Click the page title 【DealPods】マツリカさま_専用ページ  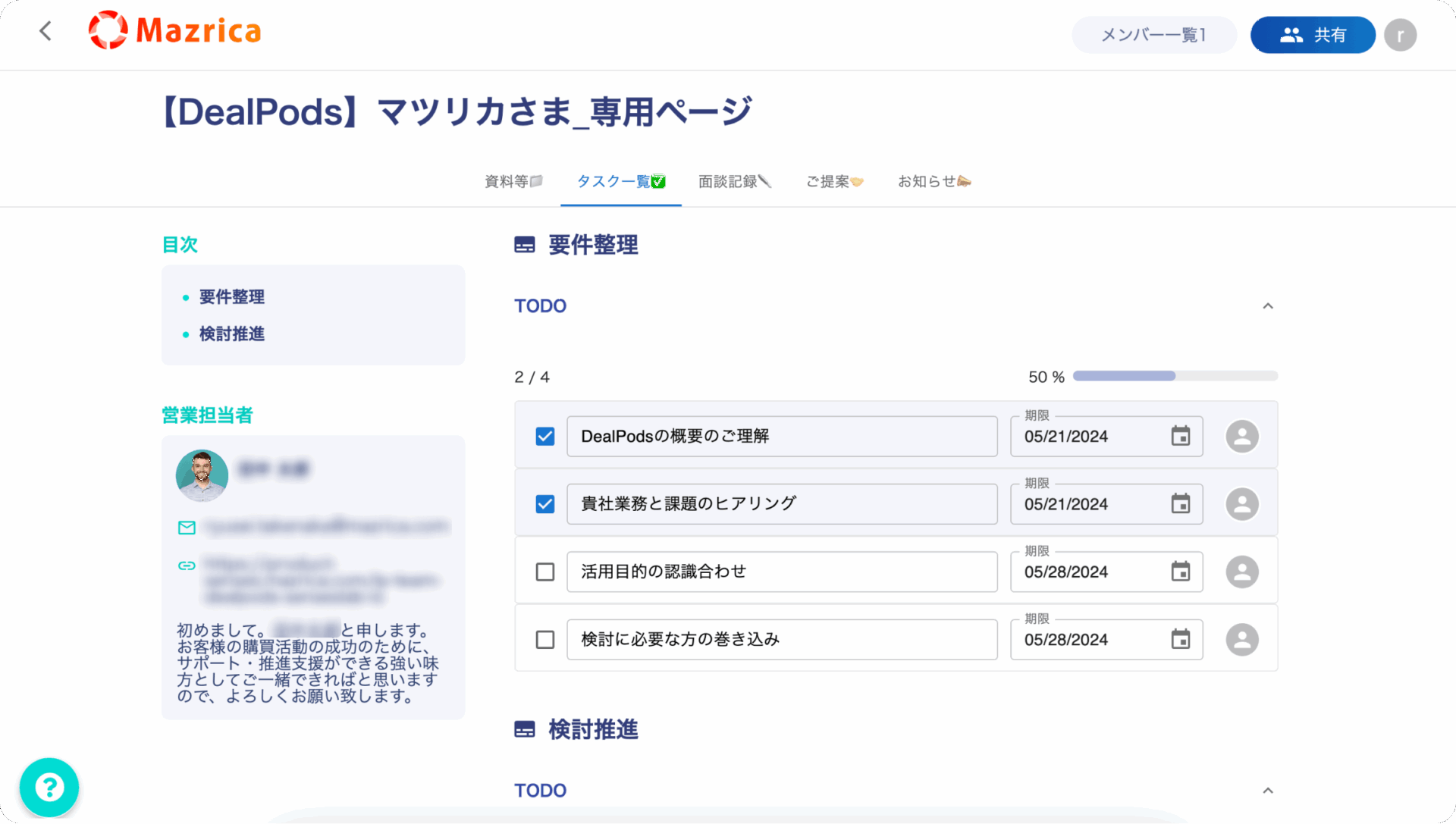coord(457,112)
